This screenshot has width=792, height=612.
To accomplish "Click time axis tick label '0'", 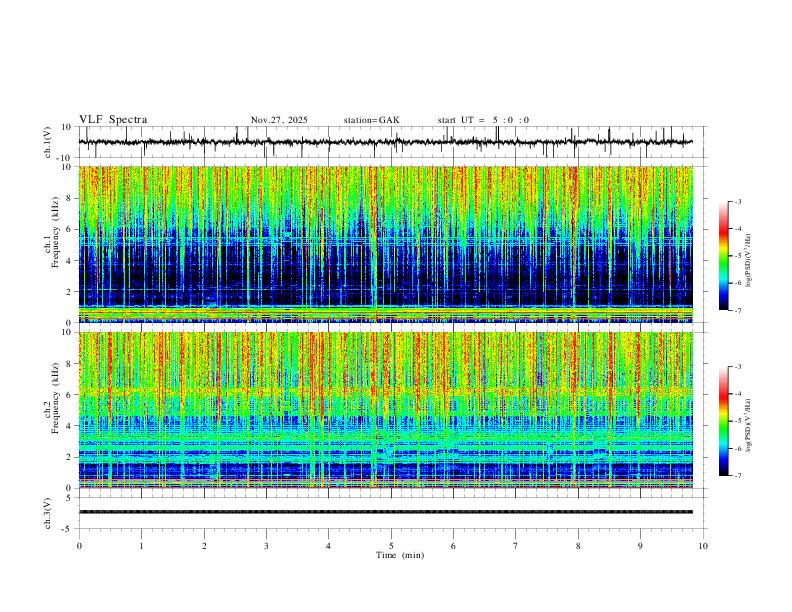I will pos(79,546).
